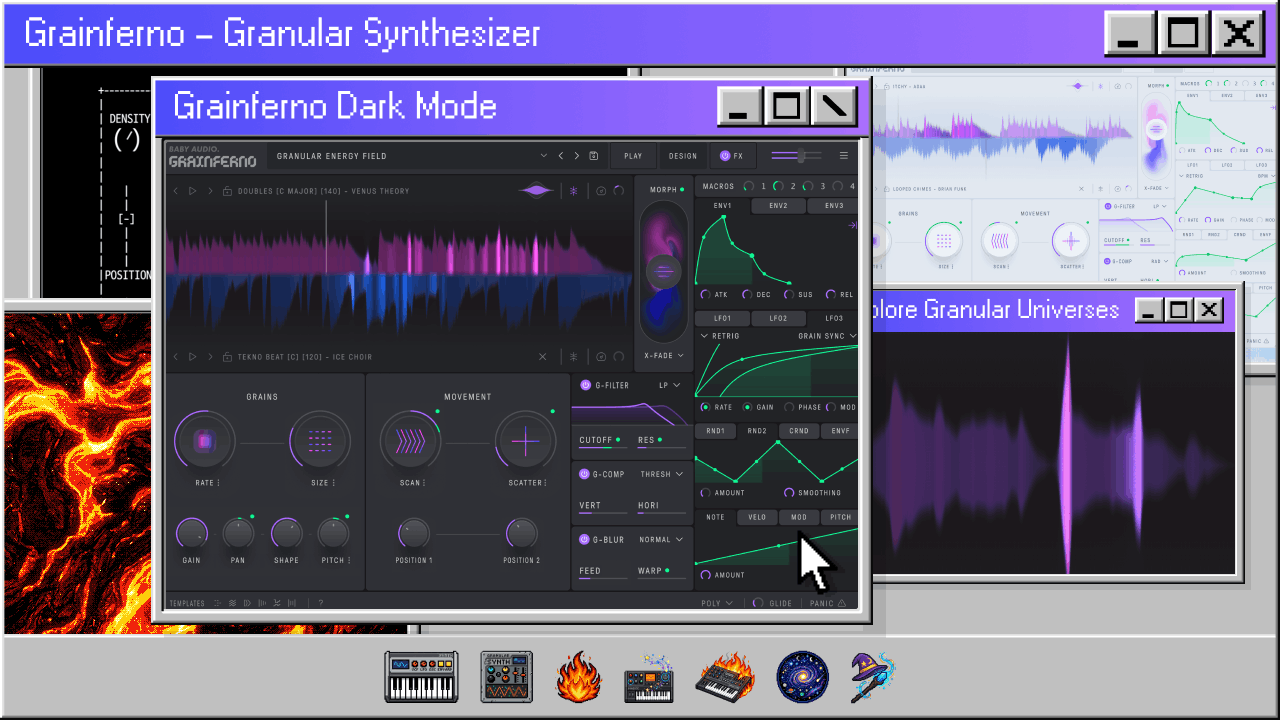Screen dimensions: 1280x720
Task: Adjust the master volume slider
Action: pos(796,156)
